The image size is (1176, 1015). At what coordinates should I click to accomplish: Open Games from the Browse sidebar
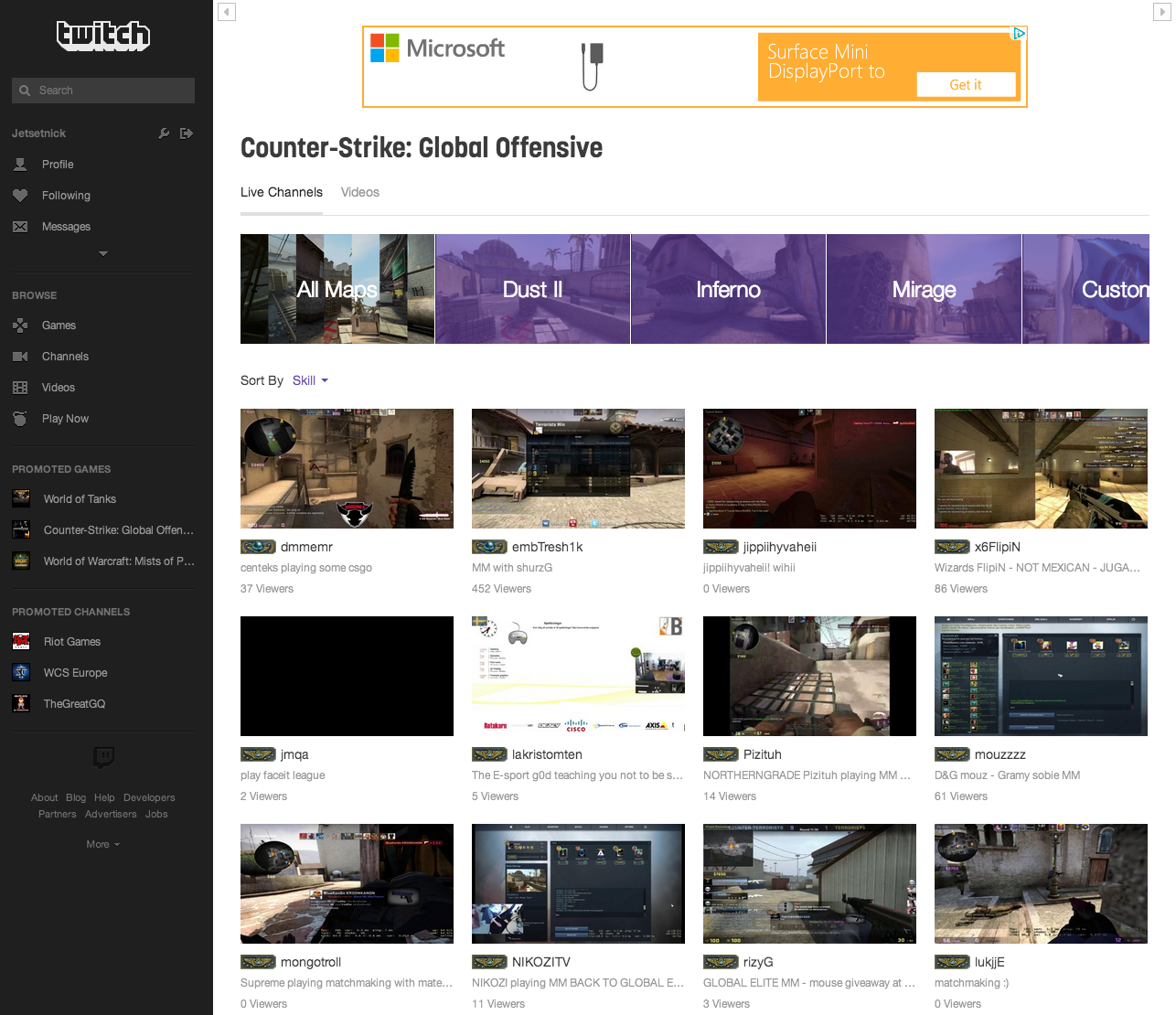click(57, 325)
